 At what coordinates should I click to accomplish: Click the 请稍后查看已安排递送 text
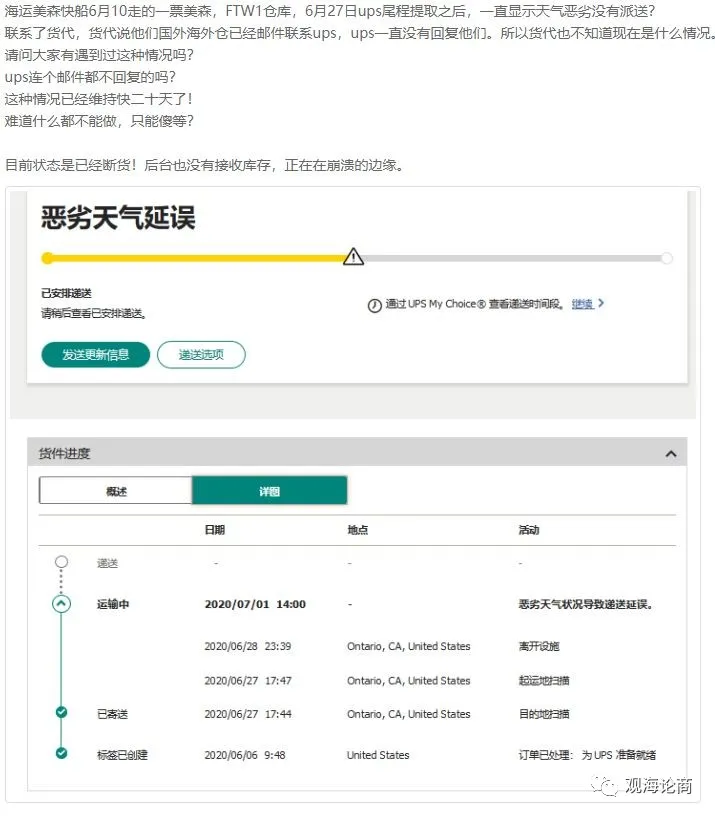pyautogui.click(x=94, y=313)
